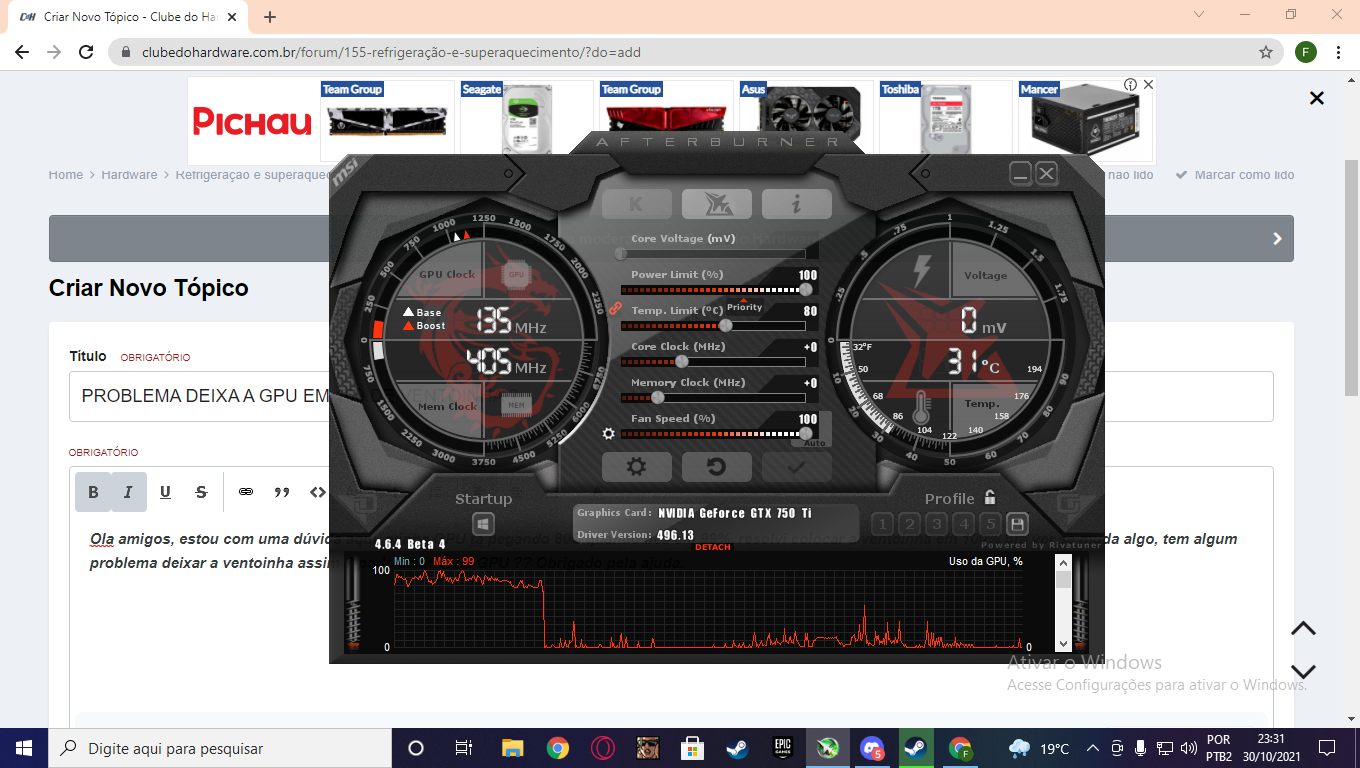Open the Chrome tab search dropdown
The width and height of the screenshot is (1360, 768).
(x=1200, y=15)
